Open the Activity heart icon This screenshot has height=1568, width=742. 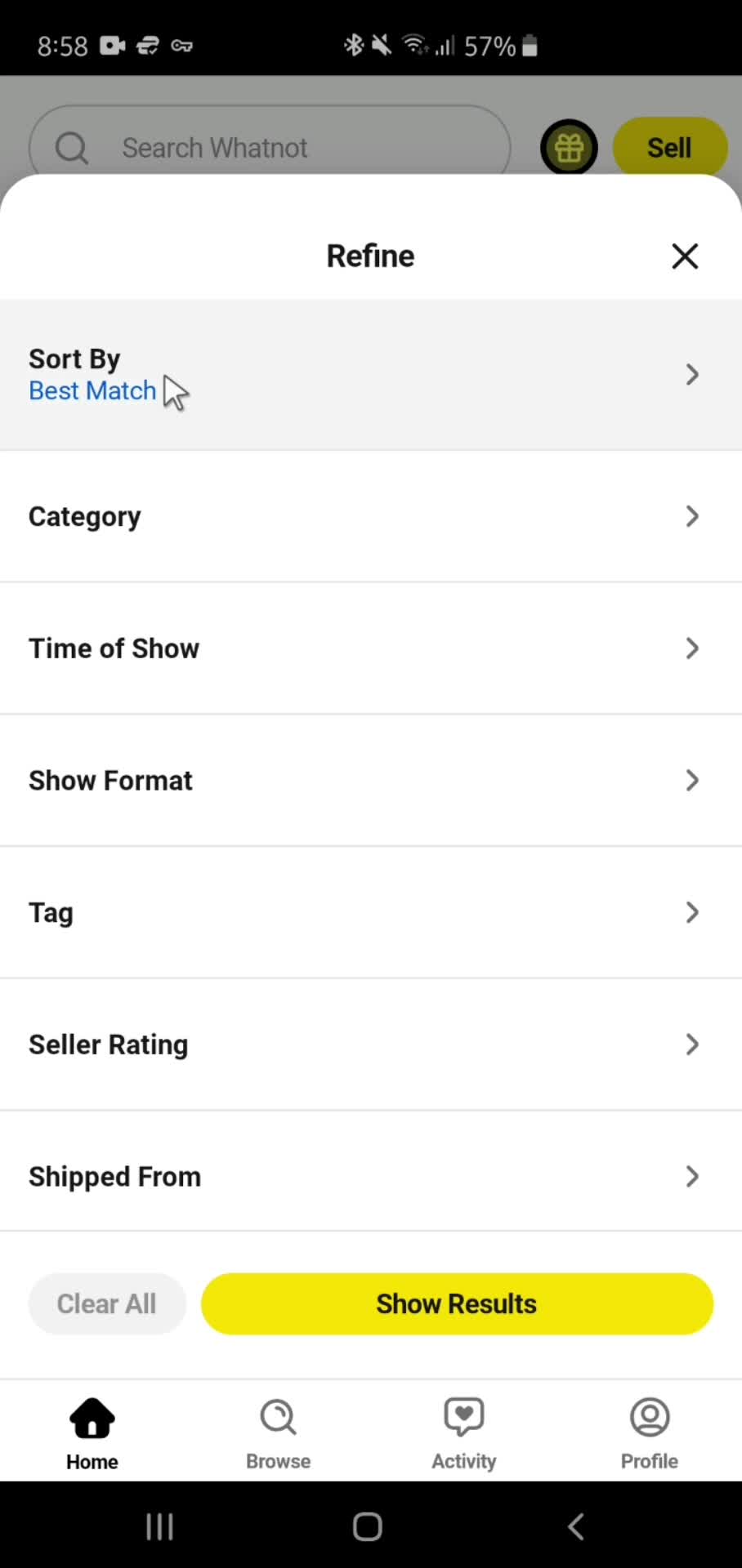[x=464, y=1418]
